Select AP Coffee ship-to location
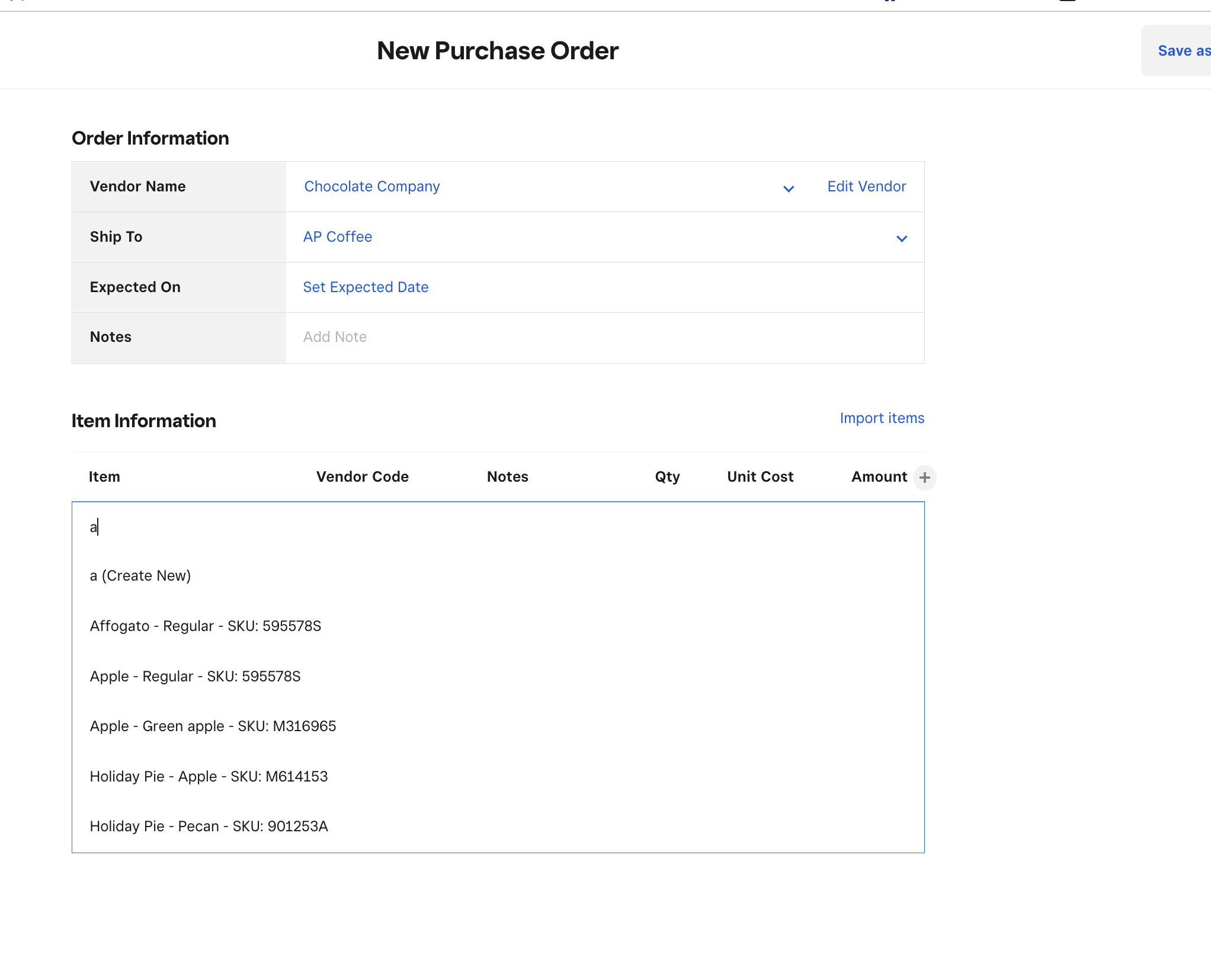1211x980 pixels. (338, 237)
